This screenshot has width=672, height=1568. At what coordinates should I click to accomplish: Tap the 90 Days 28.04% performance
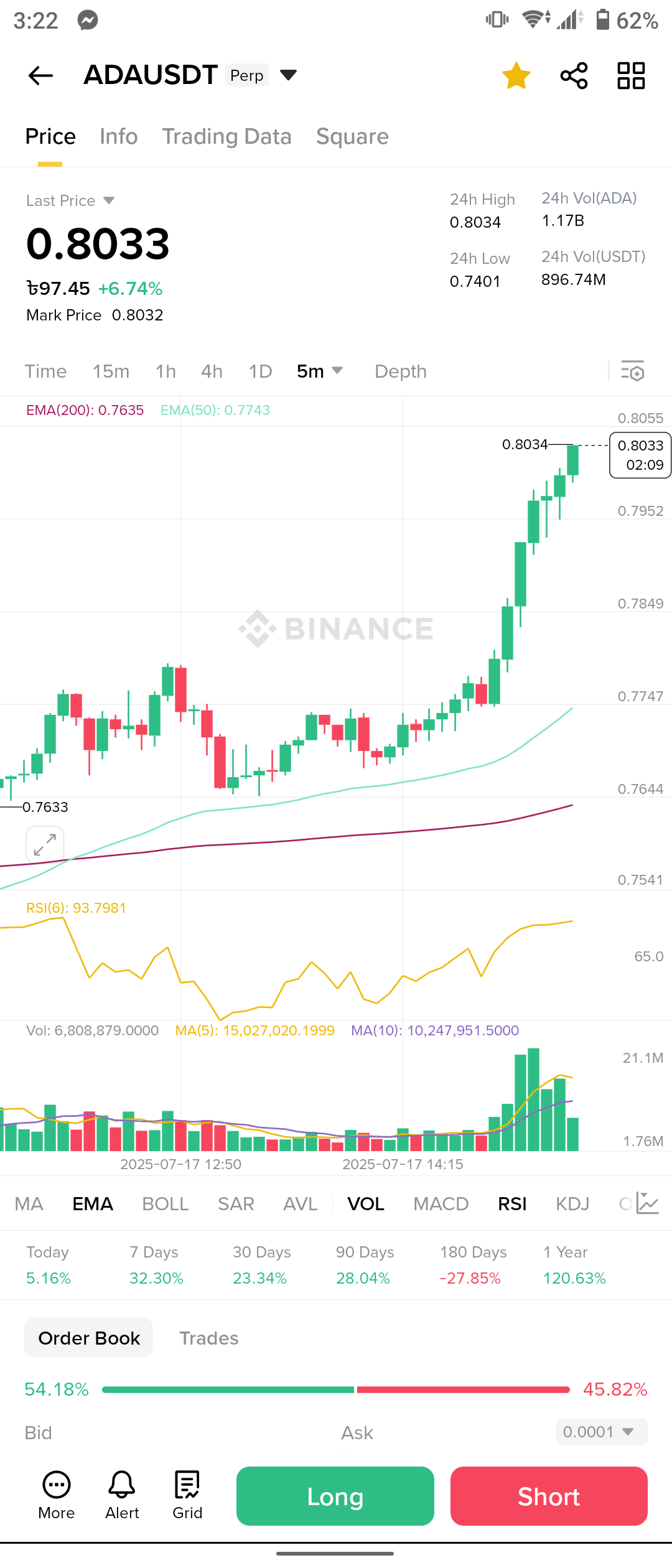point(365,1265)
